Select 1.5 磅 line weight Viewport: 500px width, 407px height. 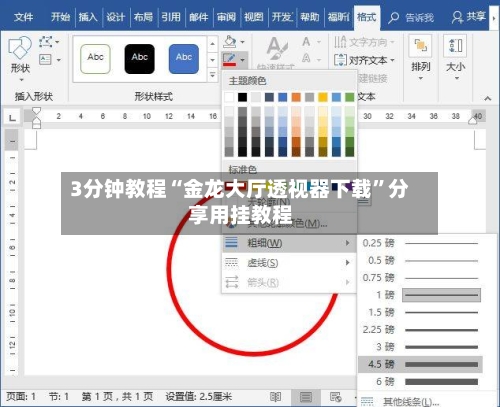point(420,312)
